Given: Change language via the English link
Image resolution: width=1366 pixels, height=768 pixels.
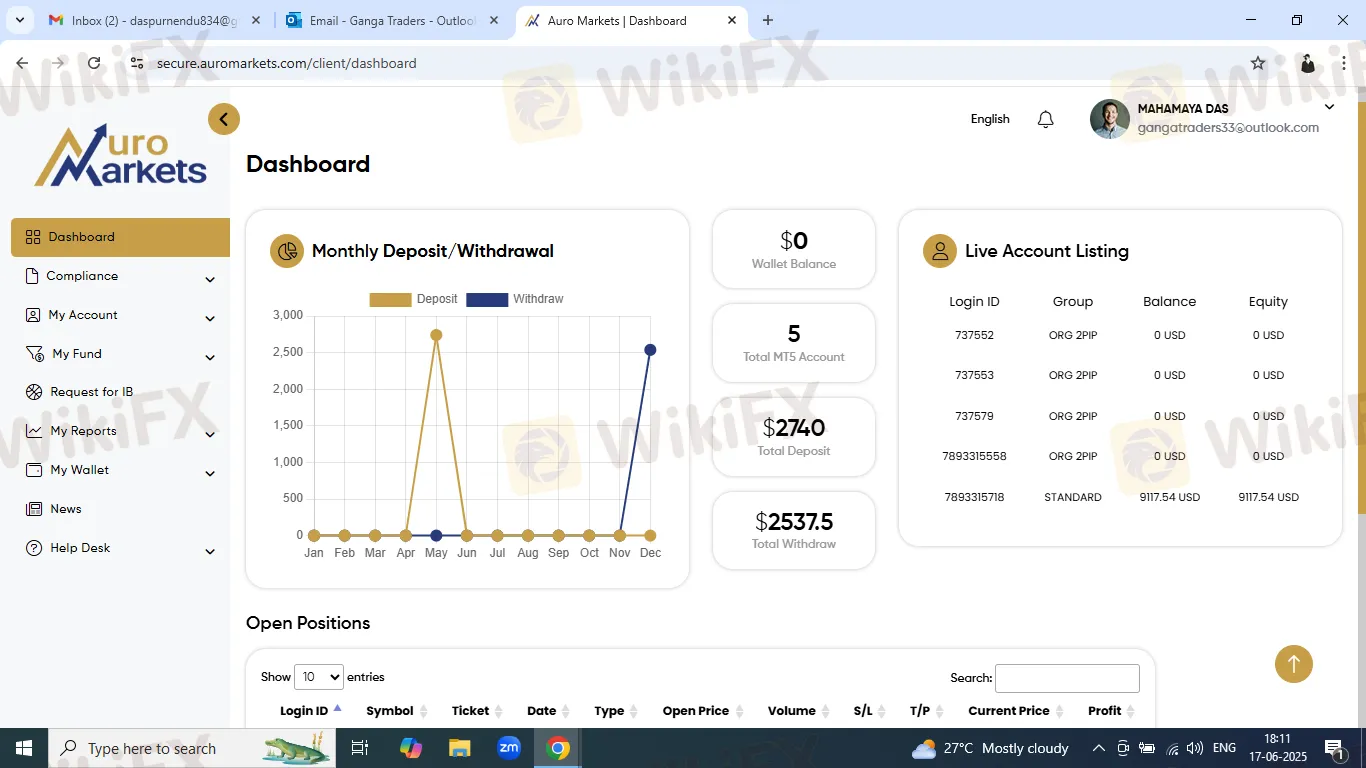Looking at the screenshot, I should click(x=990, y=119).
